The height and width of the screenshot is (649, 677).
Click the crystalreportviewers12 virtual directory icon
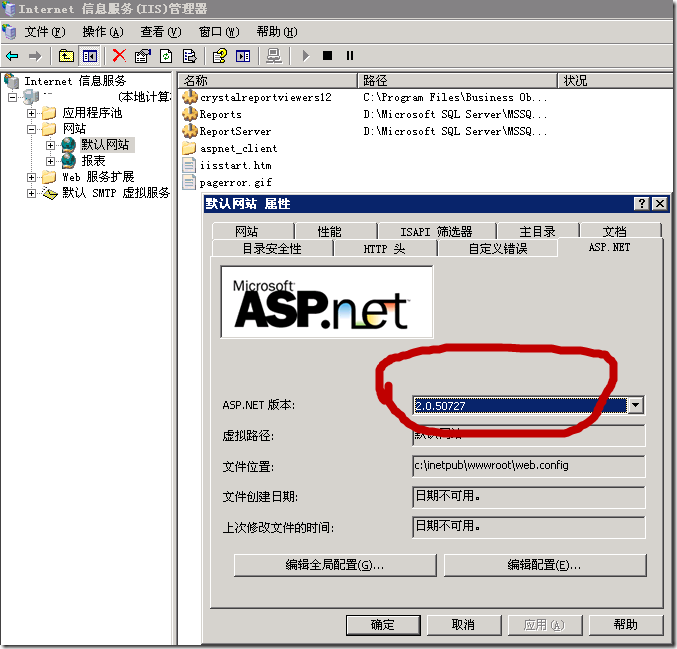pyautogui.click(x=190, y=97)
